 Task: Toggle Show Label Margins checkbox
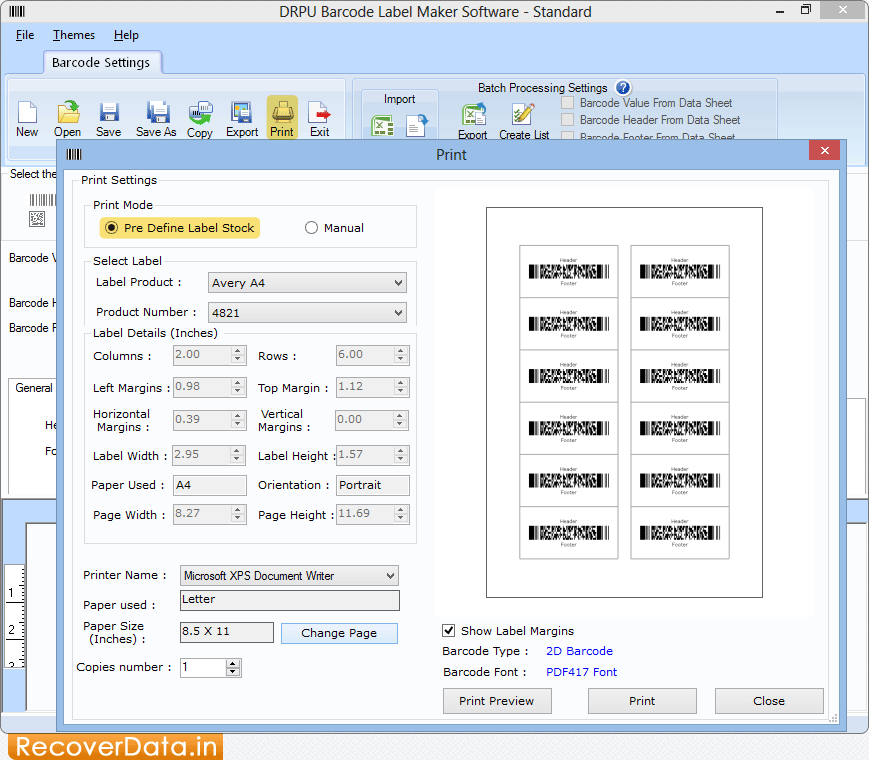pyautogui.click(x=448, y=631)
